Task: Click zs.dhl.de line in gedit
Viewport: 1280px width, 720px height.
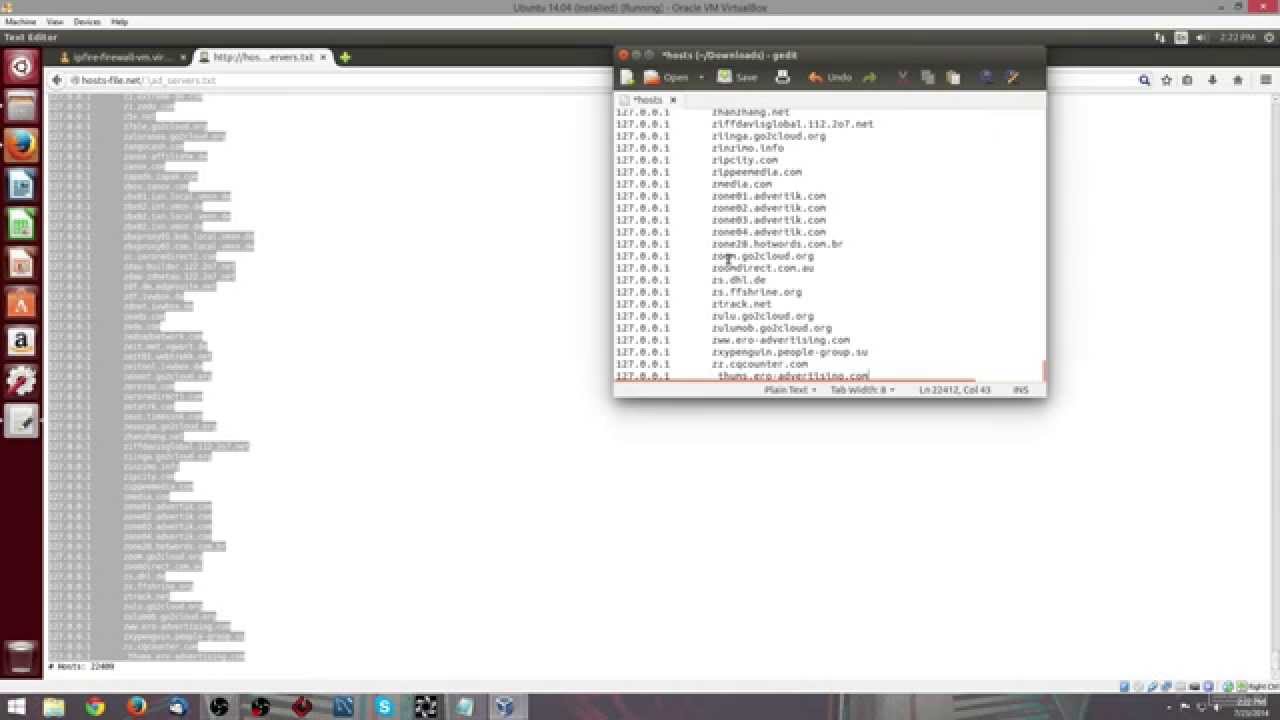Action: tap(738, 280)
